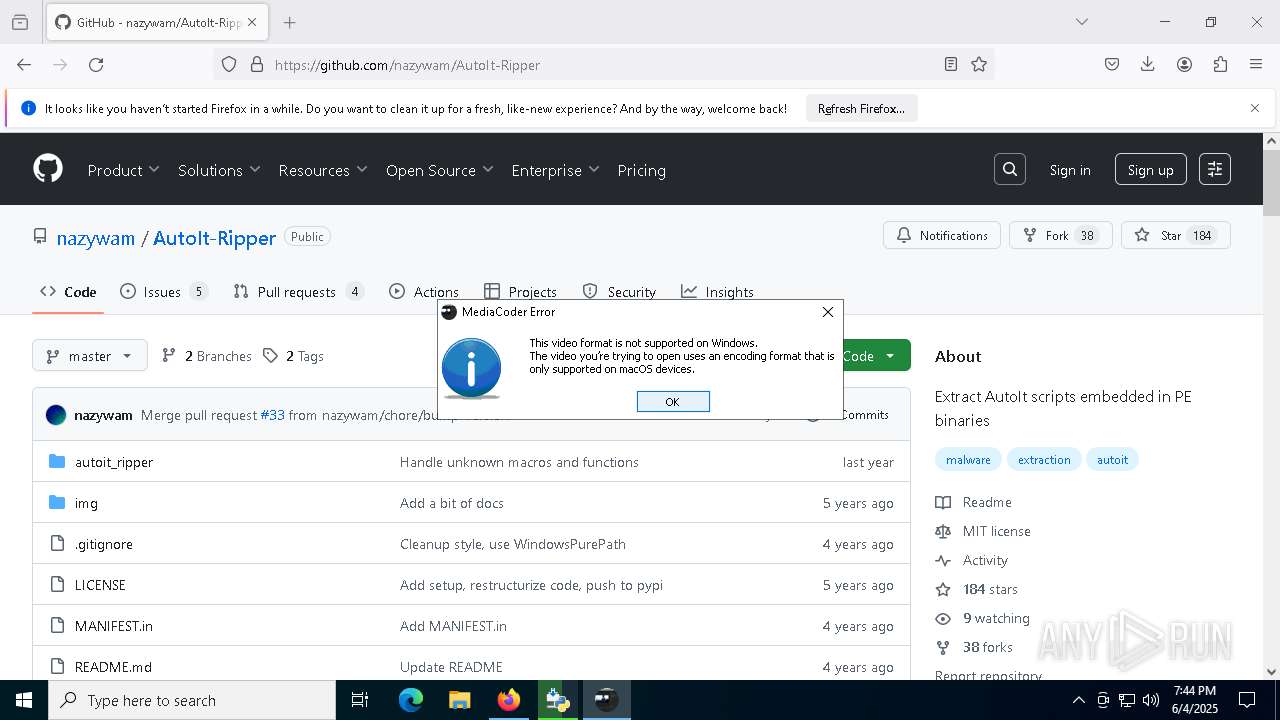This screenshot has width=1280, height=720.
Task: Switch to the Projects tab
Action: [x=520, y=292]
